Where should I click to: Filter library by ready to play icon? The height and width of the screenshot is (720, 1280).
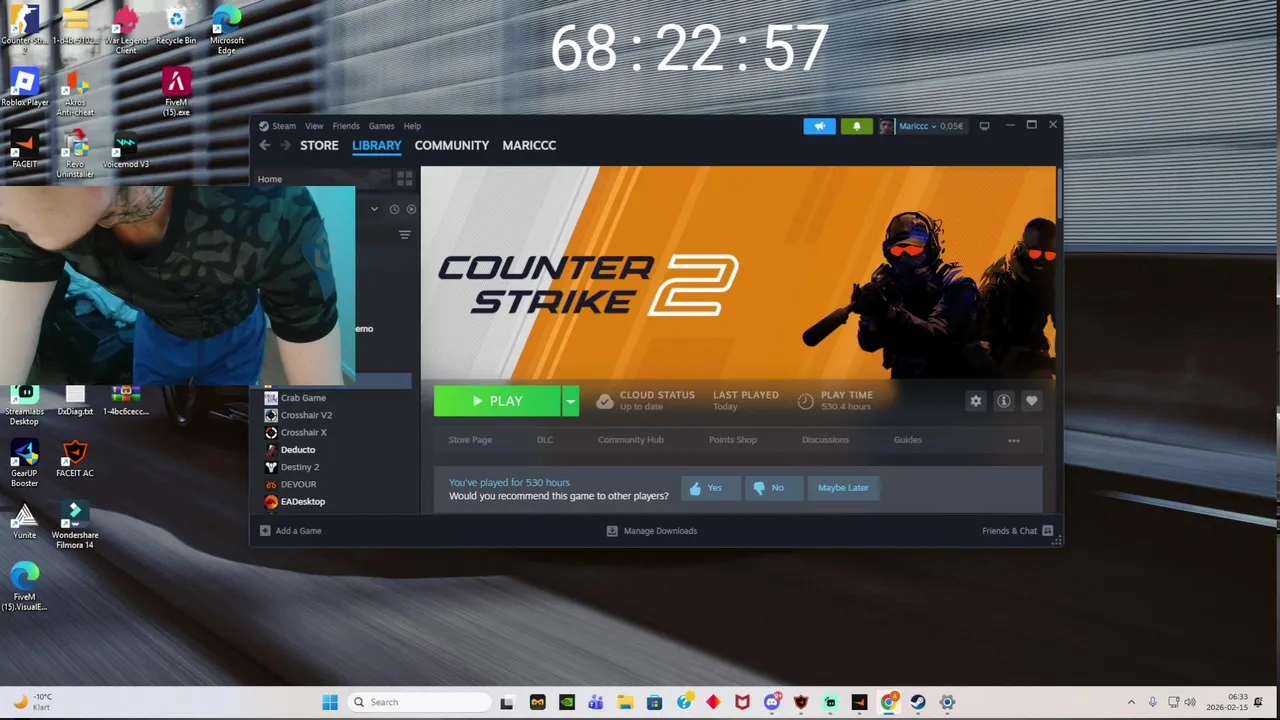point(411,209)
